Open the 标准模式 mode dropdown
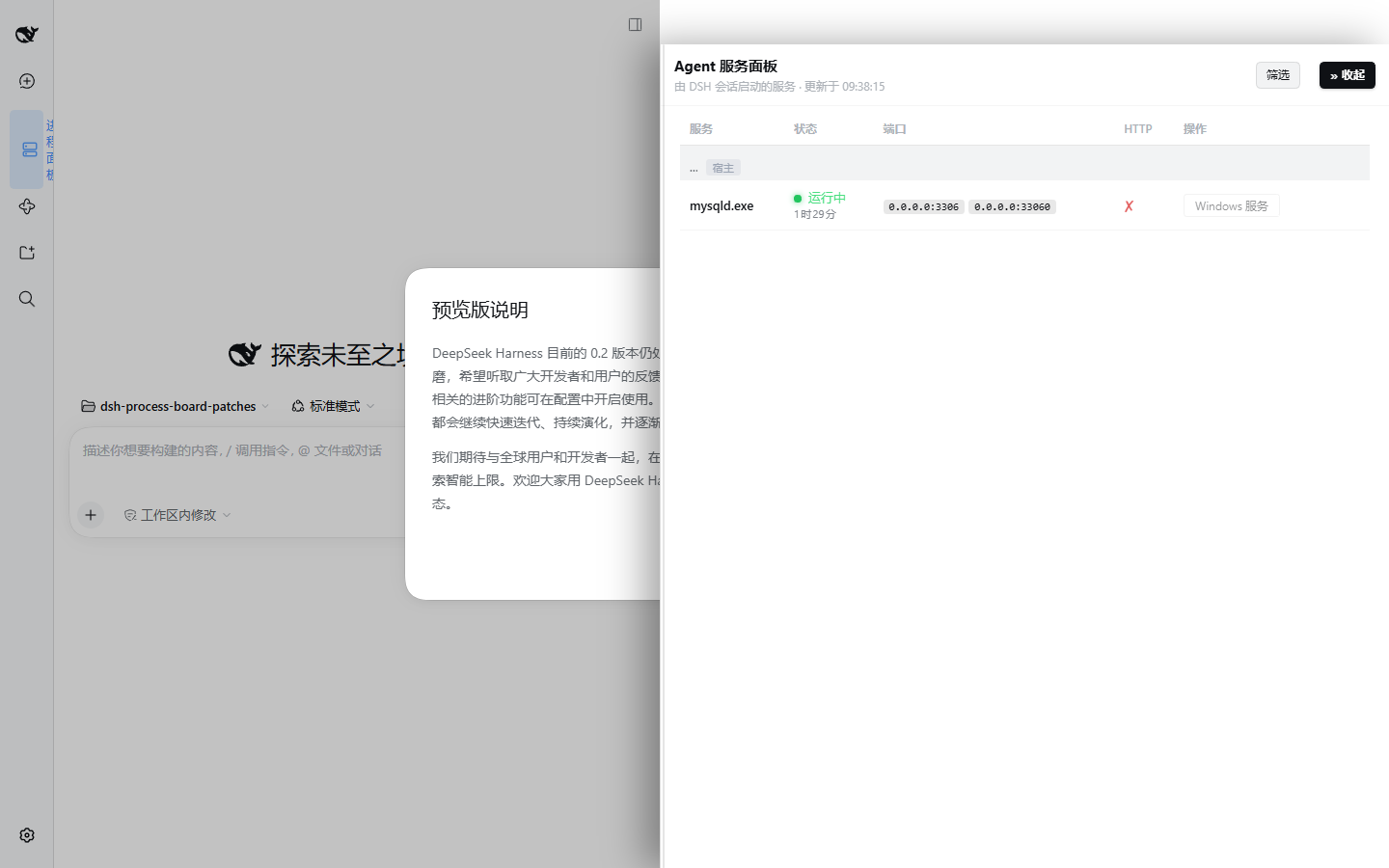1389x868 pixels. pyautogui.click(x=333, y=406)
